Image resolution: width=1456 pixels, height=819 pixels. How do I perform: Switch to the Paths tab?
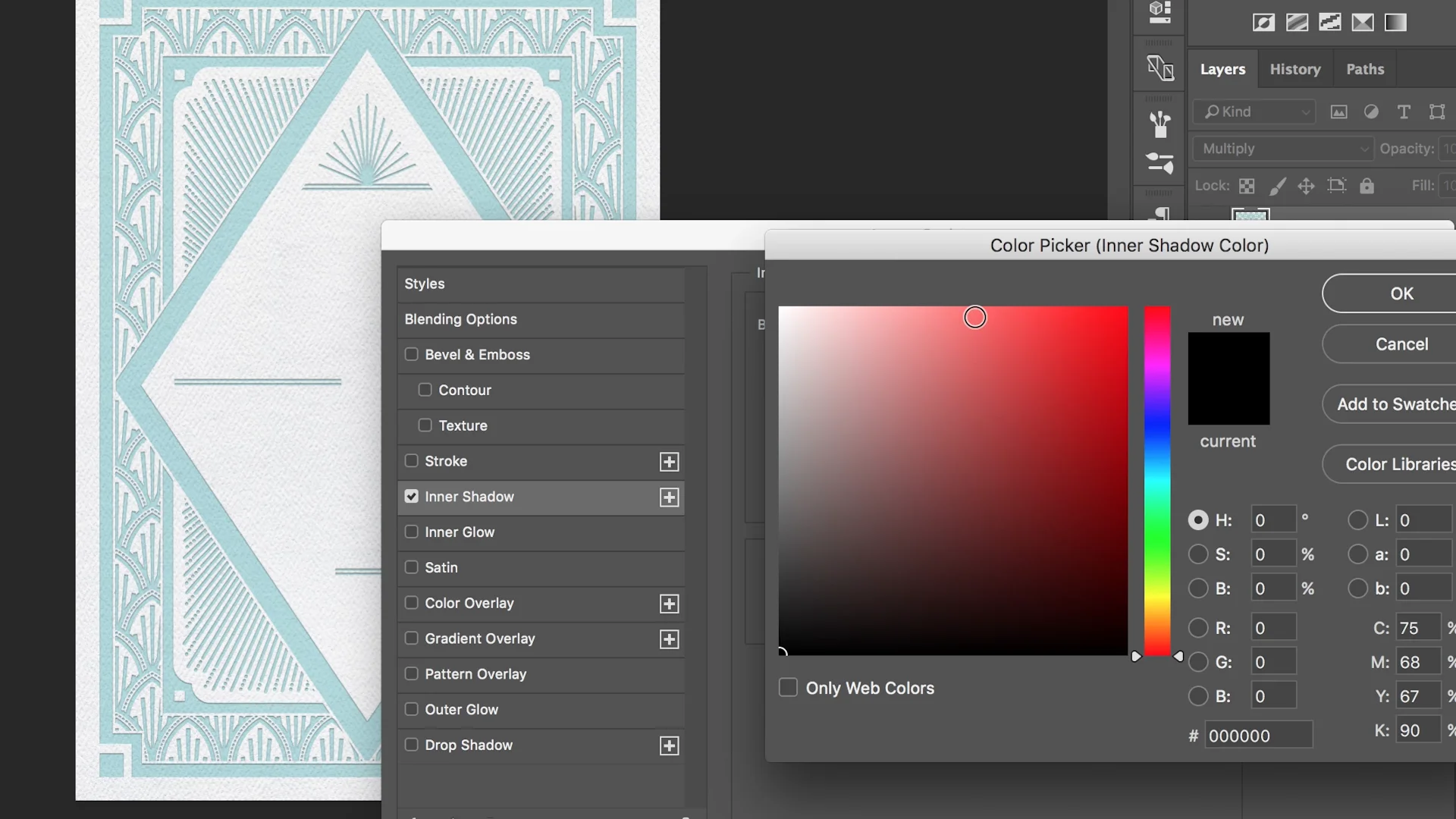coord(1364,69)
